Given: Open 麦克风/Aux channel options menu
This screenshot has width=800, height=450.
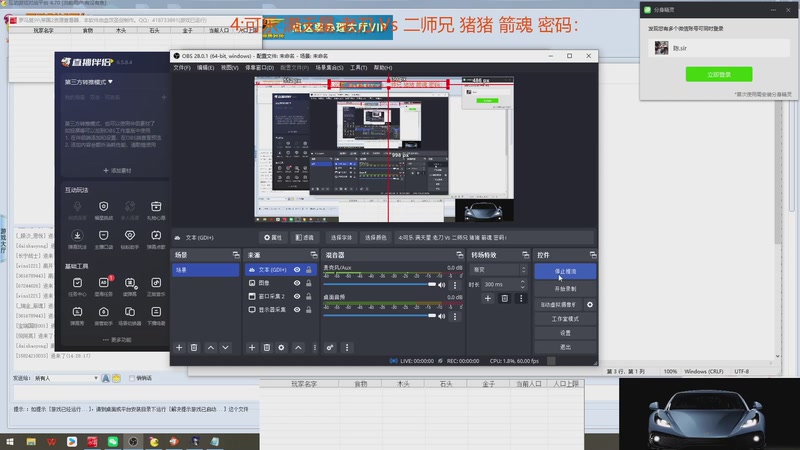Looking at the screenshot, I should [455, 285].
